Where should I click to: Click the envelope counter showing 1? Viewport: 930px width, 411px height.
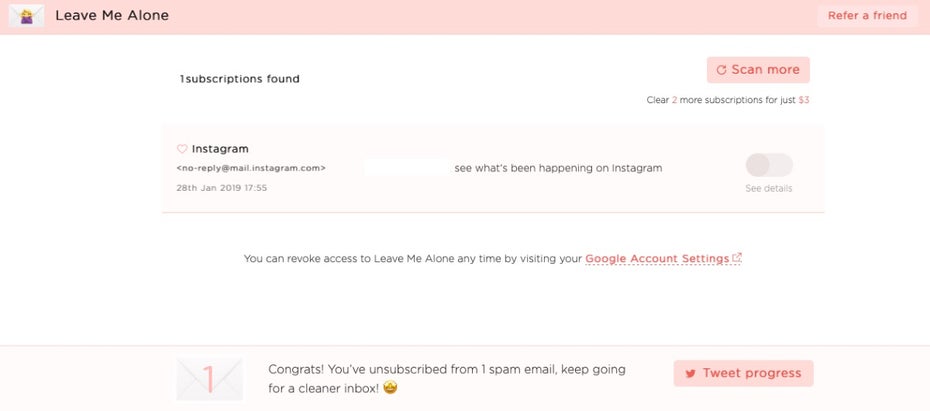209,378
